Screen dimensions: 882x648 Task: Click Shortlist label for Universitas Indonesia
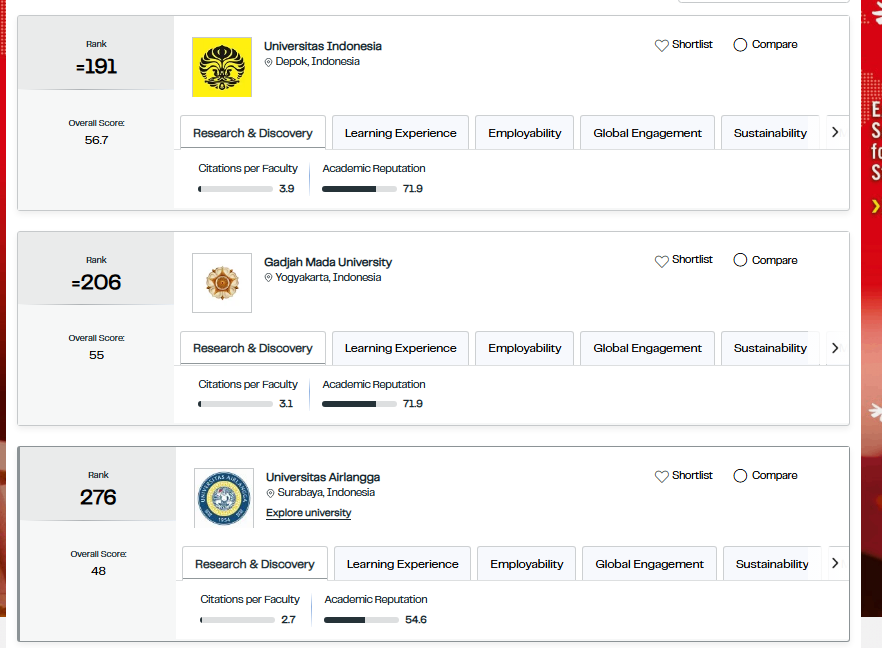pos(692,44)
